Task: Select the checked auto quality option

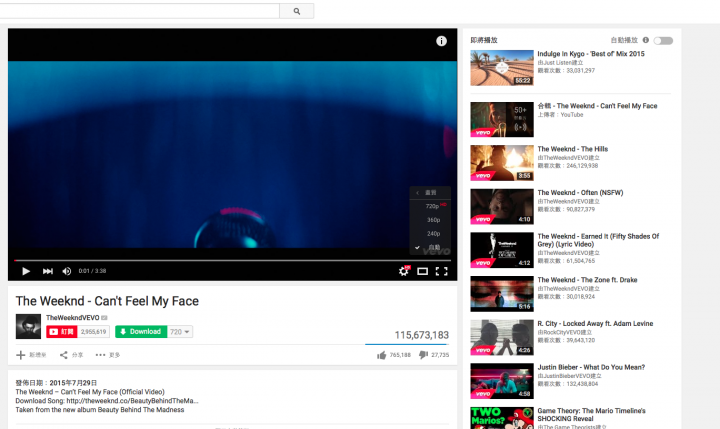Action: tap(430, 247)
